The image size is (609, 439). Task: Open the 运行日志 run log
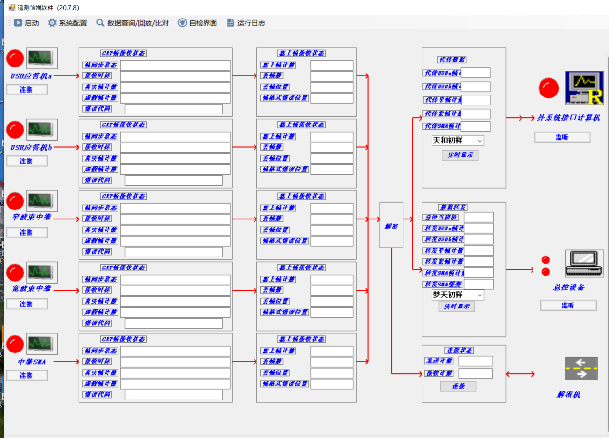tap(246, 23)
